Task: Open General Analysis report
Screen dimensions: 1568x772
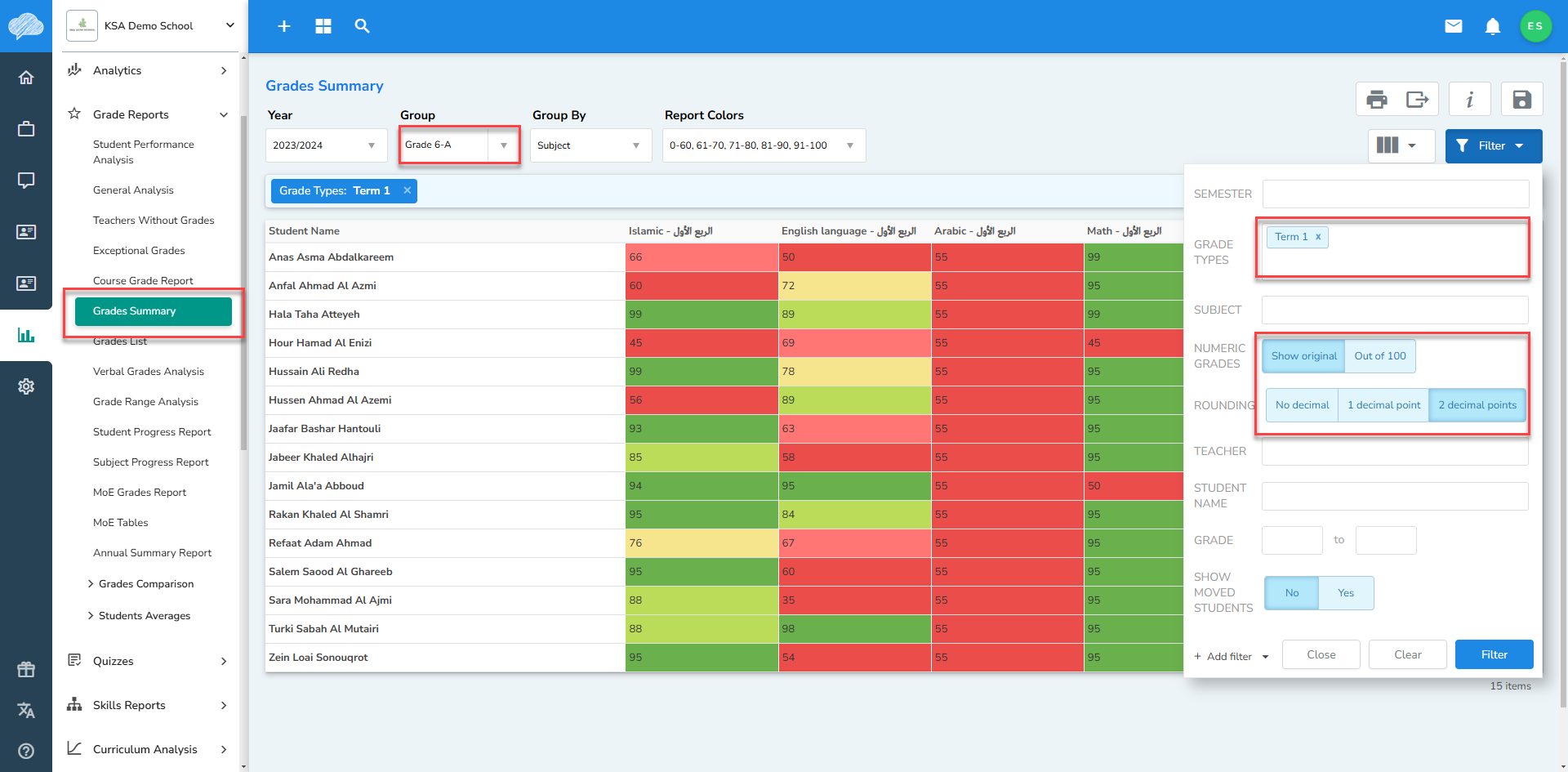Action: [x=133, y=190]
